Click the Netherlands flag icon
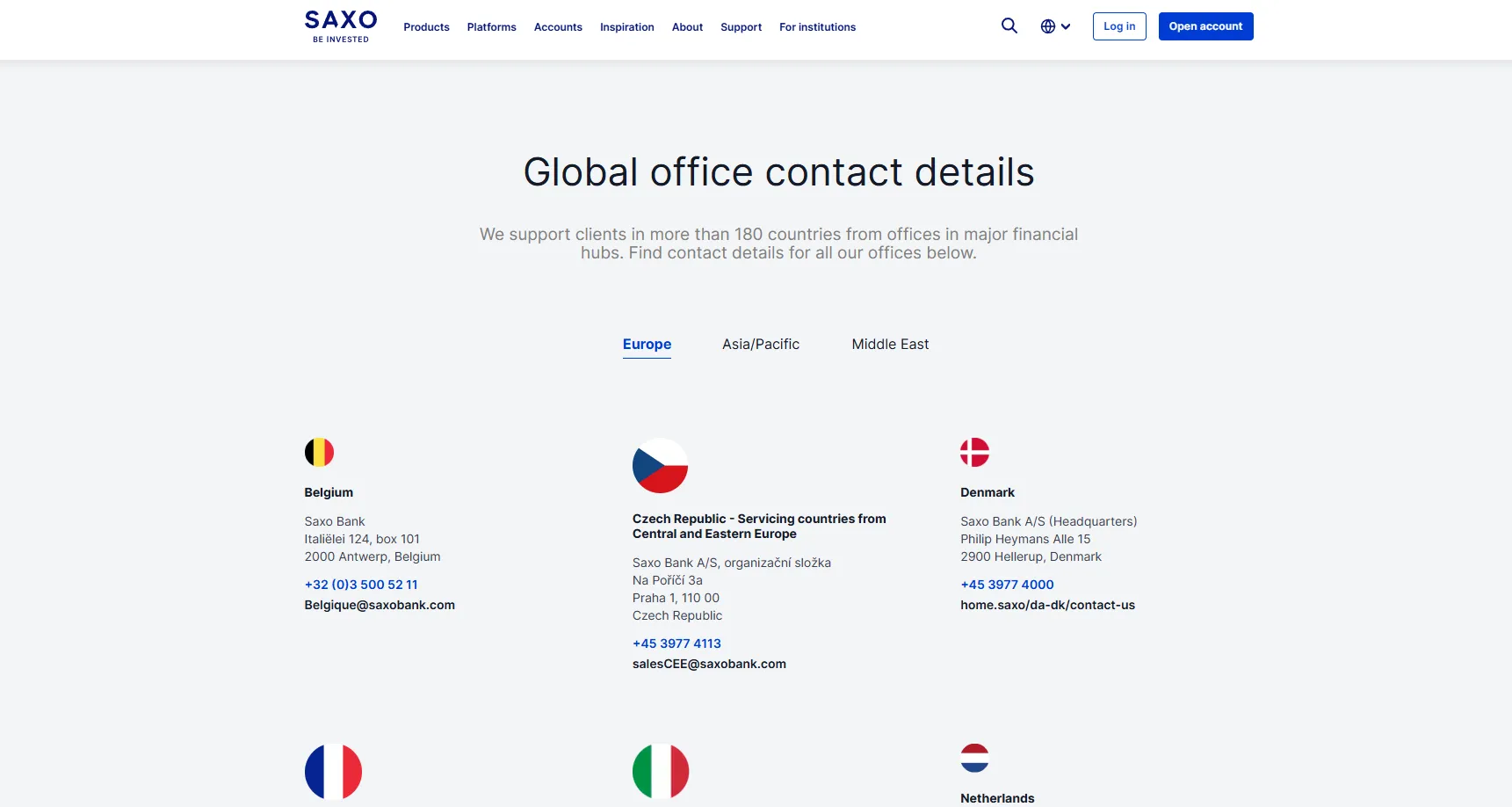 [975, 759]
